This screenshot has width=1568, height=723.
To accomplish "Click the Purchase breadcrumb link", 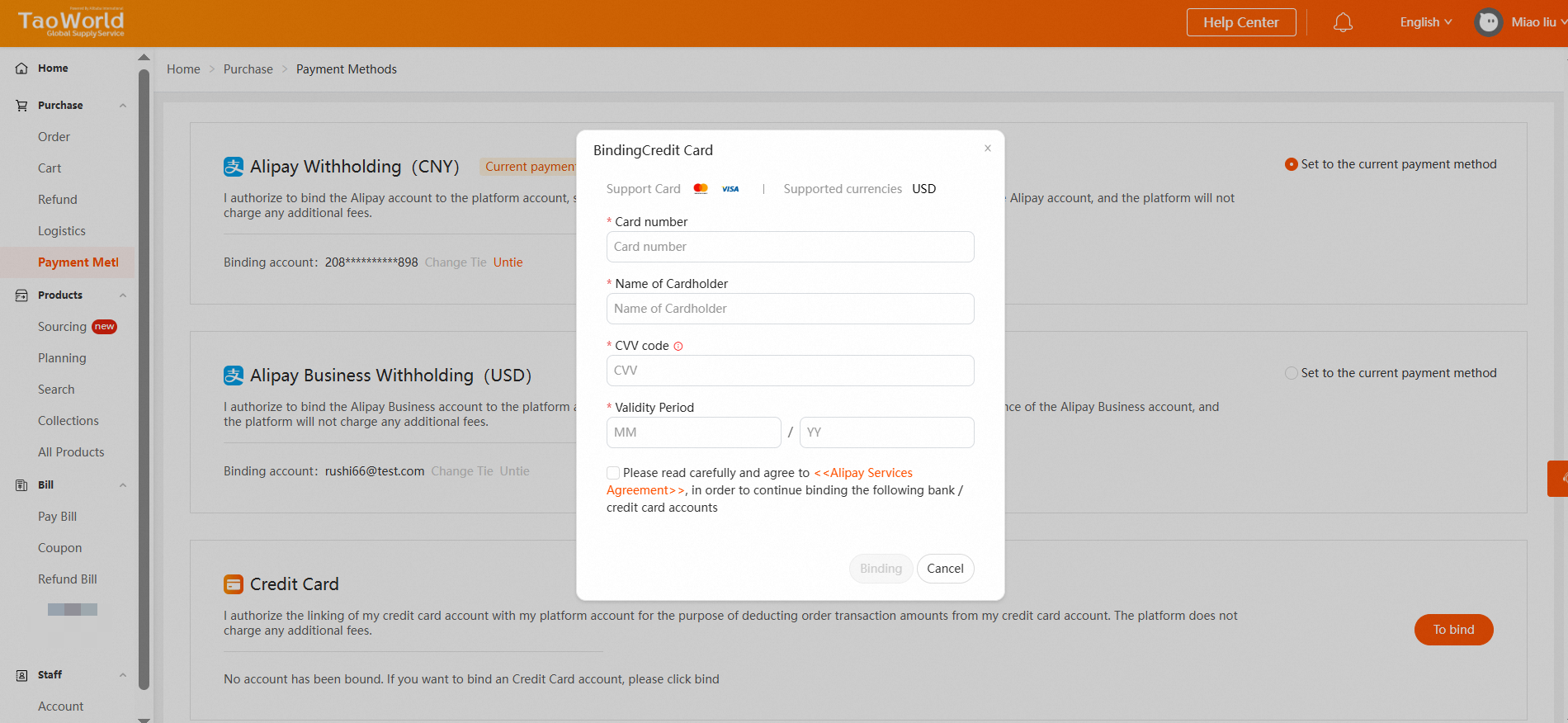I will [248, 69].
